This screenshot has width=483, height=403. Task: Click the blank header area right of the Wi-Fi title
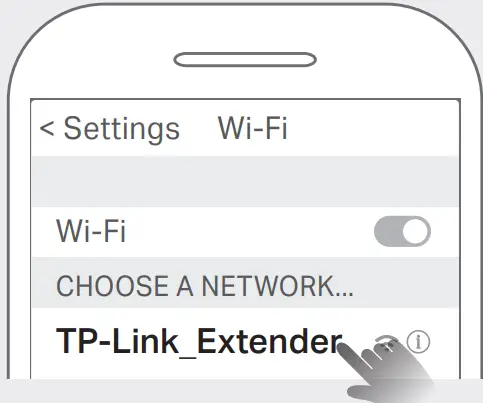point(373,128)
